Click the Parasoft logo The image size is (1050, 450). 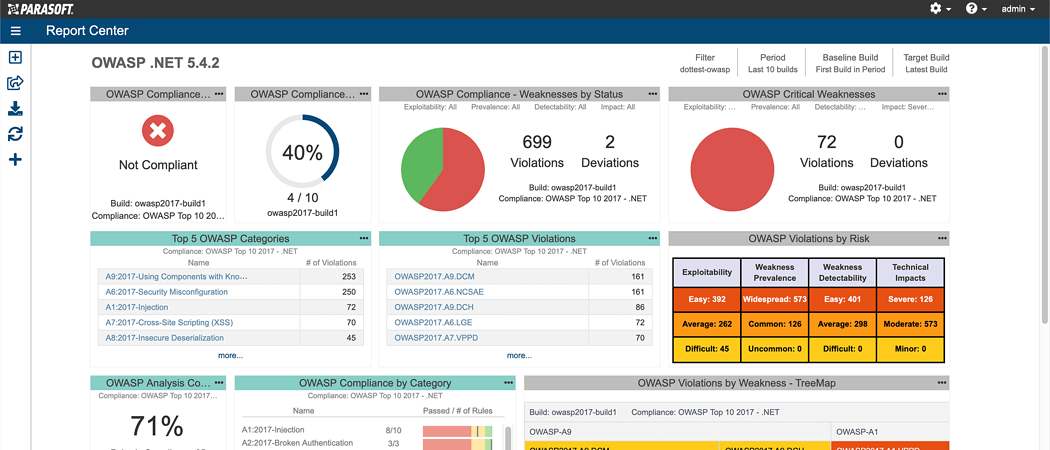click(41, 9)
